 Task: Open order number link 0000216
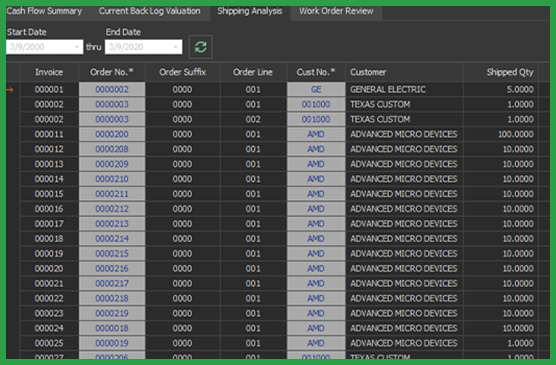point(112,269)
